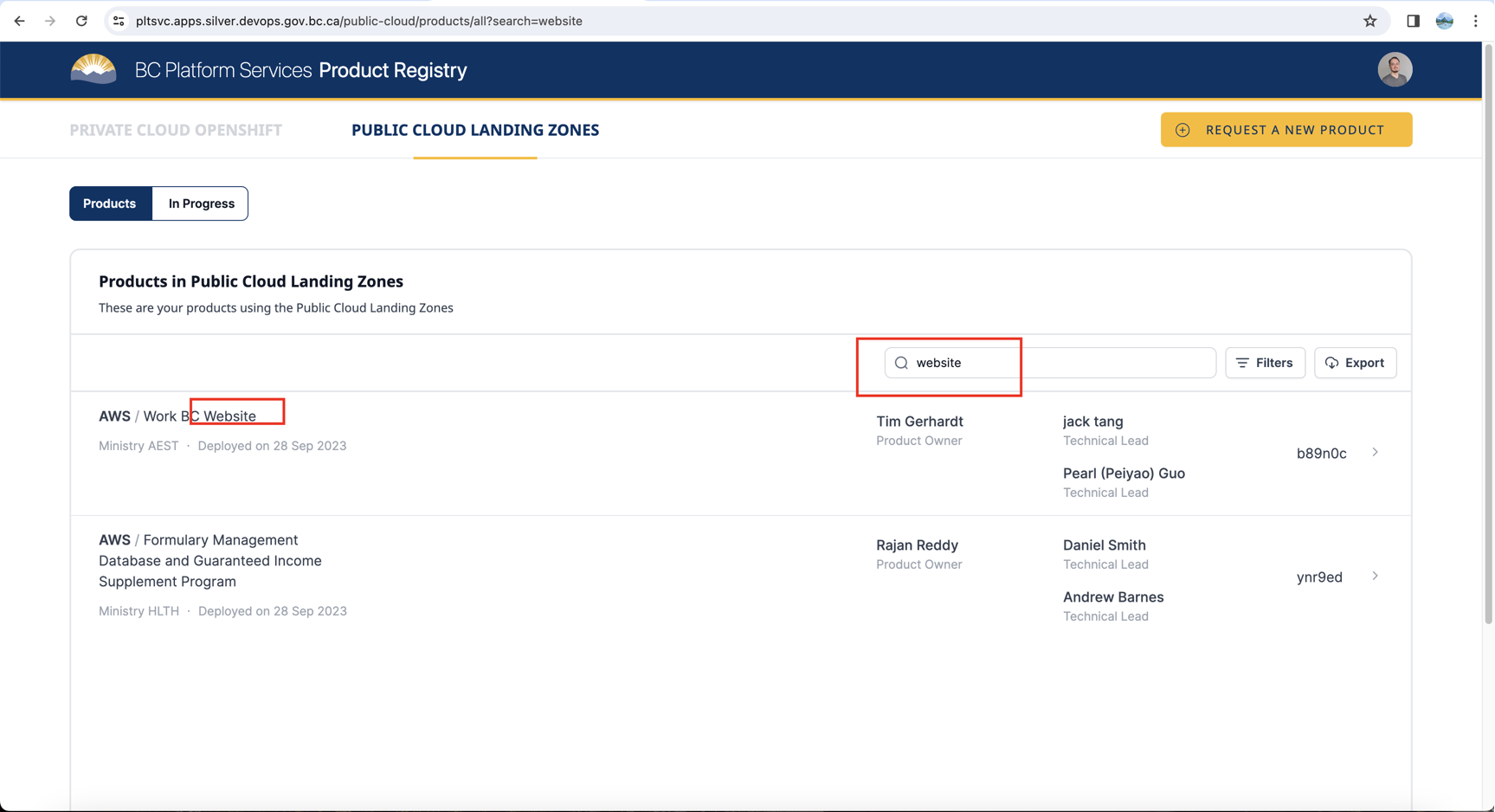Click the BC Platform Services Product Registry title
The width and height of the screenshot is (1495, 812).
(300, 70)
